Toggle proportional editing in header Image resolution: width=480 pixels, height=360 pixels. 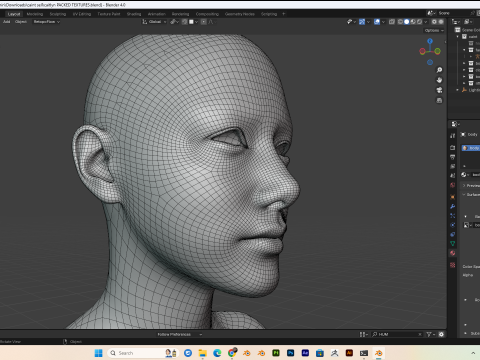[x=204, y=22]
